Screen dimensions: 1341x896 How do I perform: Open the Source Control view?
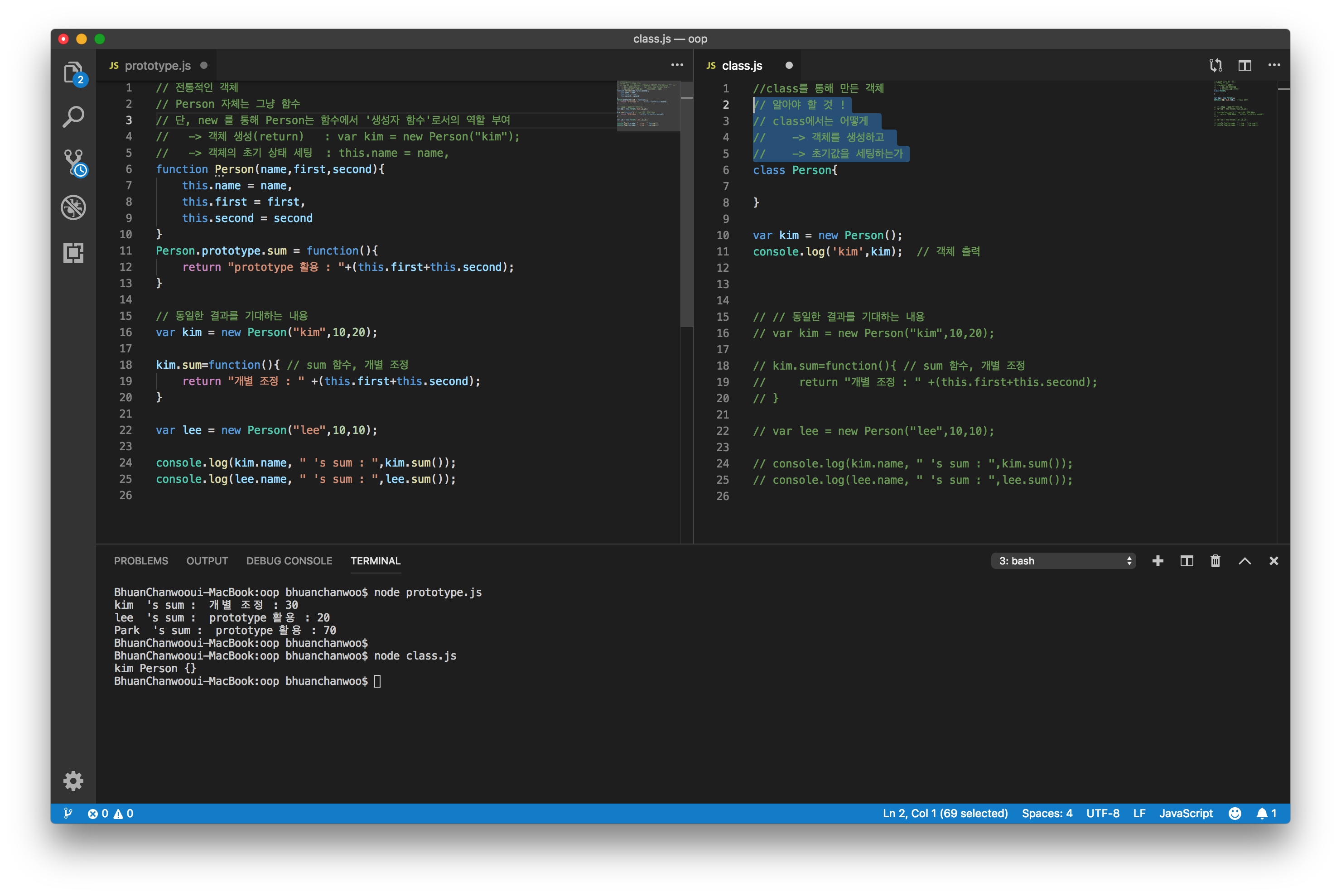click(73, 162)
